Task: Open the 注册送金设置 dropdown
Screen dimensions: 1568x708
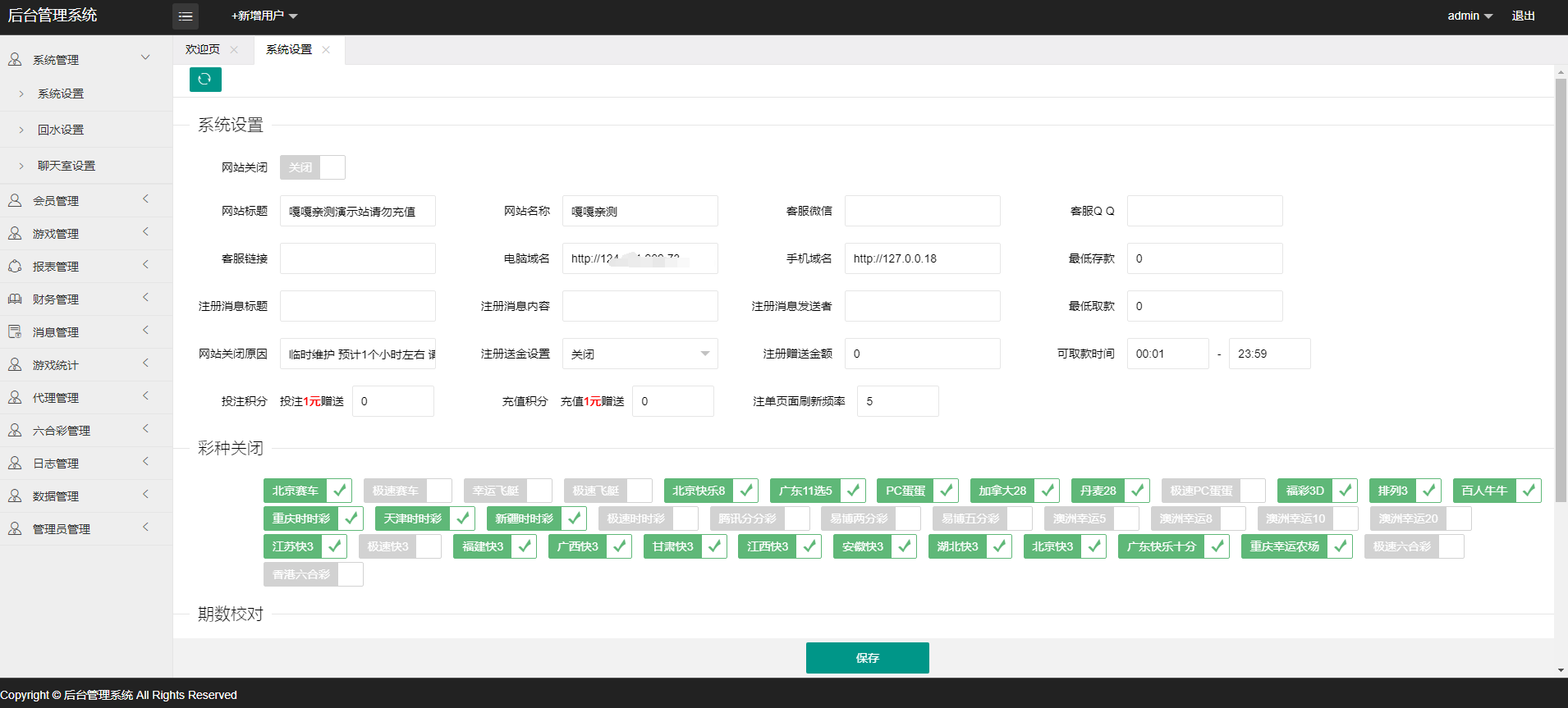Action: [x=640, y=354]
